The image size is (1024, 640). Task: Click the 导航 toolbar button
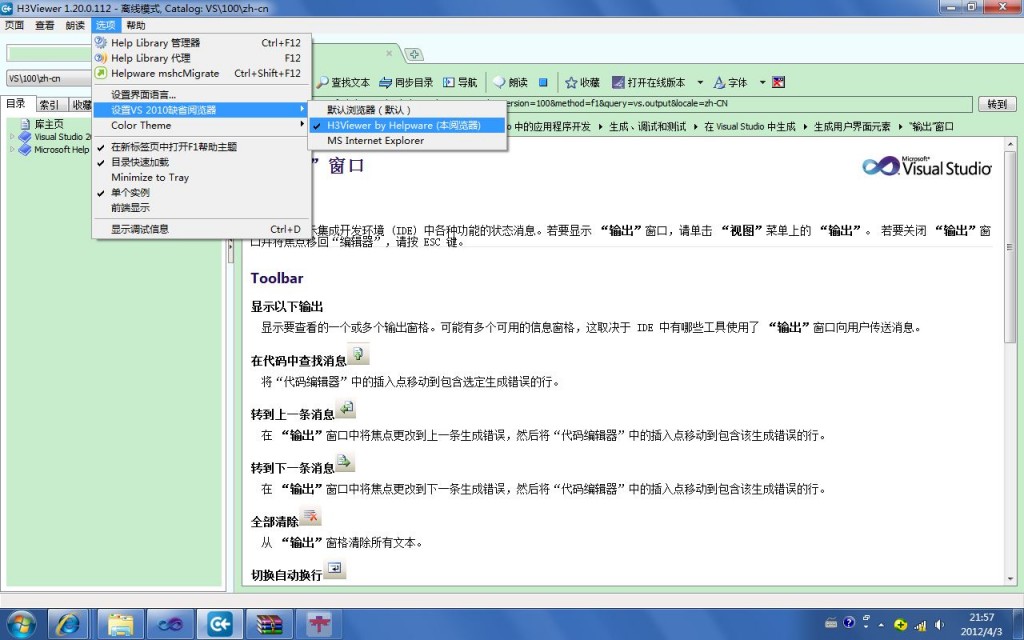[460, 82]
